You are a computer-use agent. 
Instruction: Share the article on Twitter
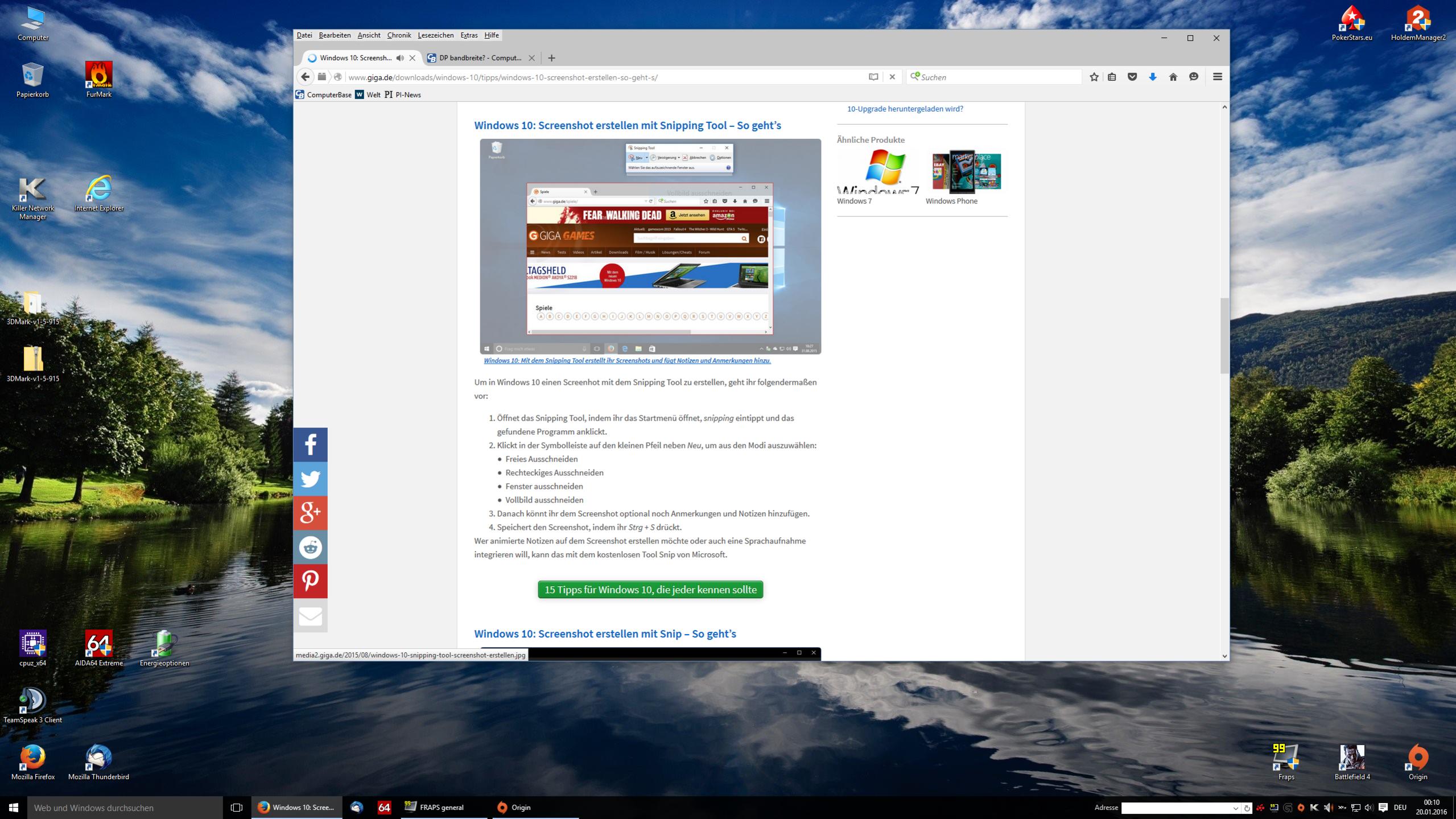(310, 479)
